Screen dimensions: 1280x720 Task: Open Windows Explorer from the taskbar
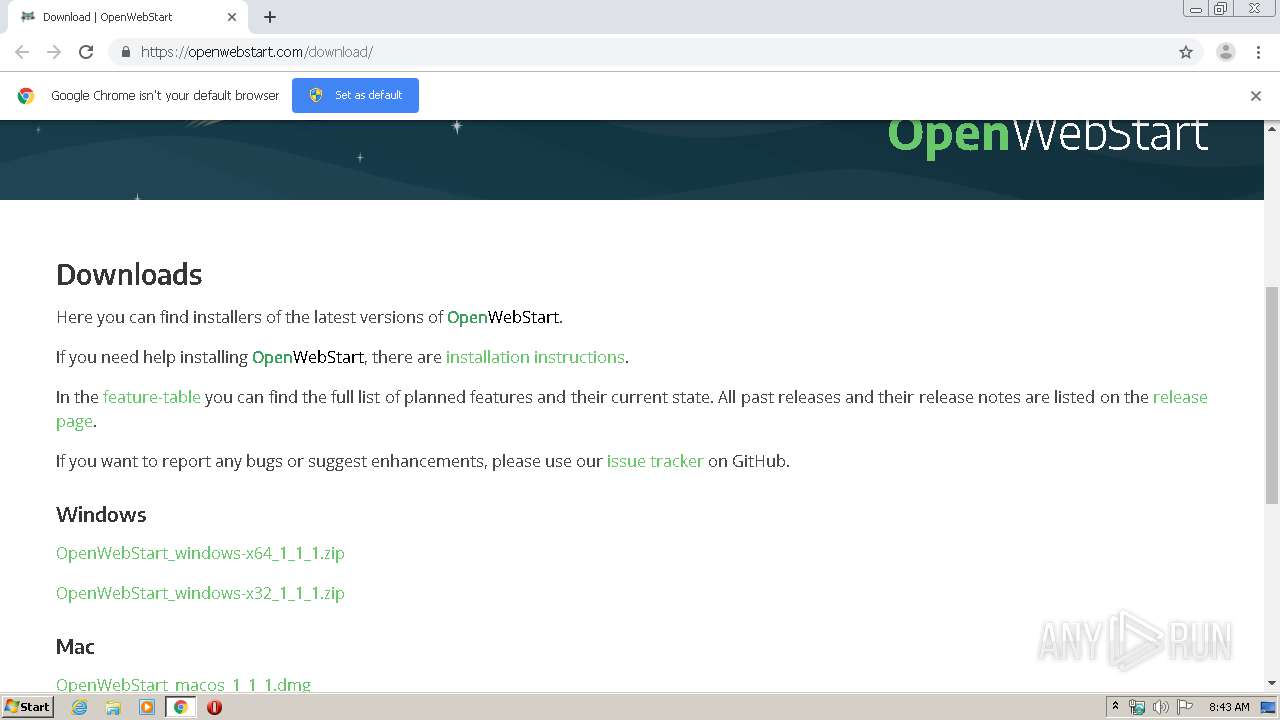(113, 707)
